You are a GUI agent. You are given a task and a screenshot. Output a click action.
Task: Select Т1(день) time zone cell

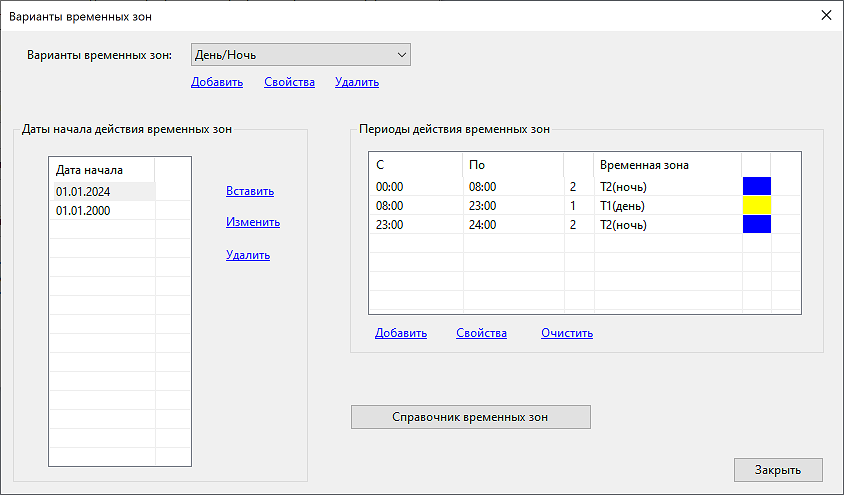667,206
